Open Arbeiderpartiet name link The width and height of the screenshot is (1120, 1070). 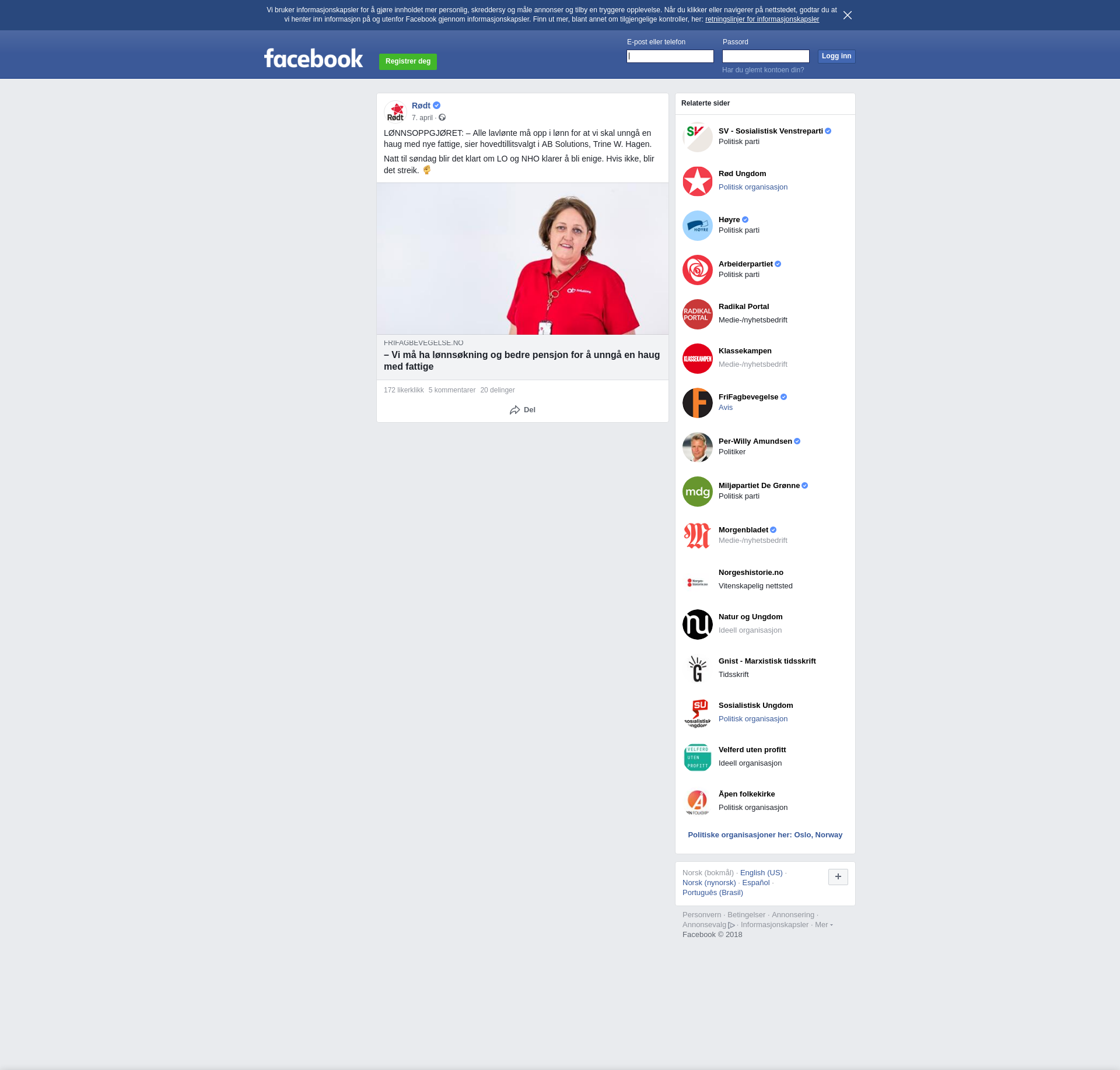745,264
